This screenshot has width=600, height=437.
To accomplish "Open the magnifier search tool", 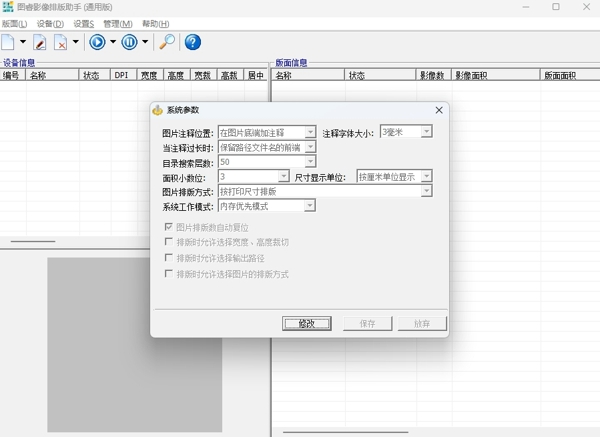I will coord(167,42).
